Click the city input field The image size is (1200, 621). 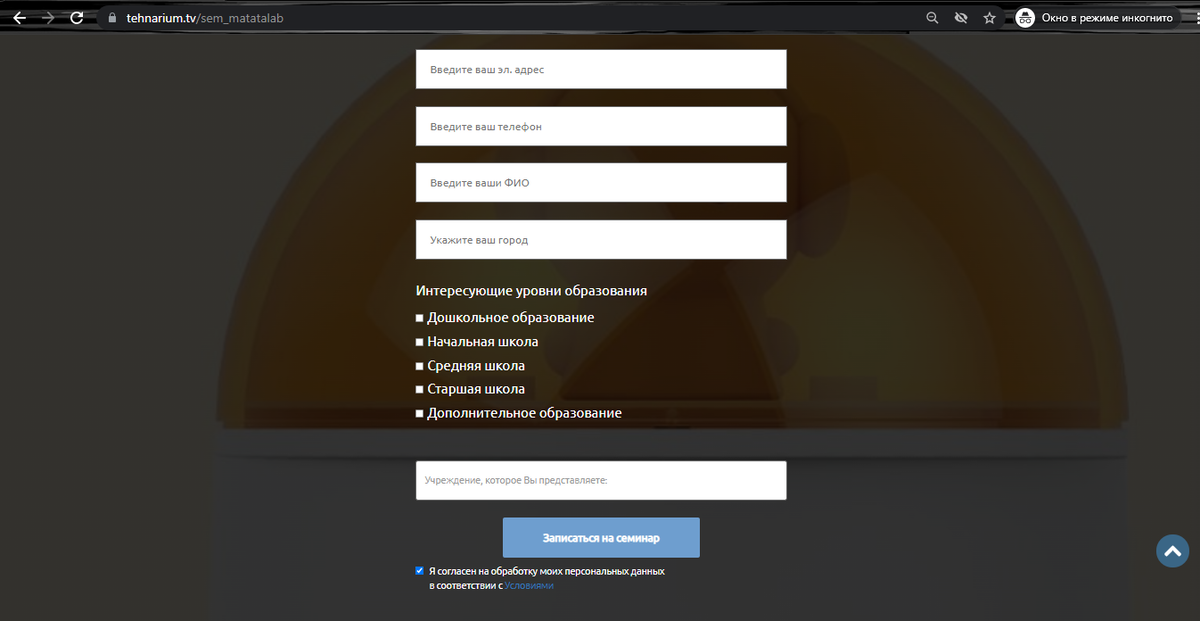coord(601,240)
